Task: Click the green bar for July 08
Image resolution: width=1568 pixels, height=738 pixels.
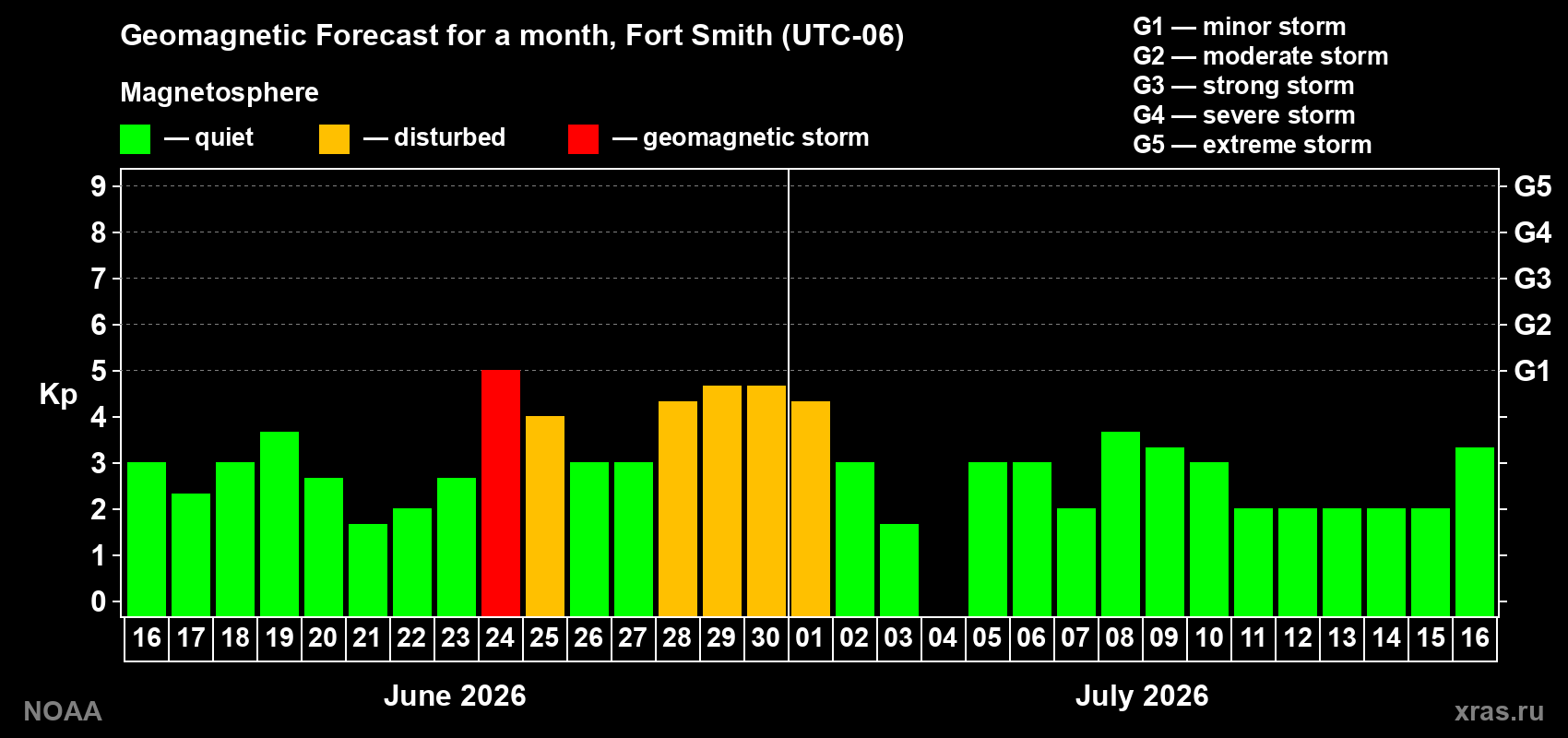Action: pos(1121,524)
